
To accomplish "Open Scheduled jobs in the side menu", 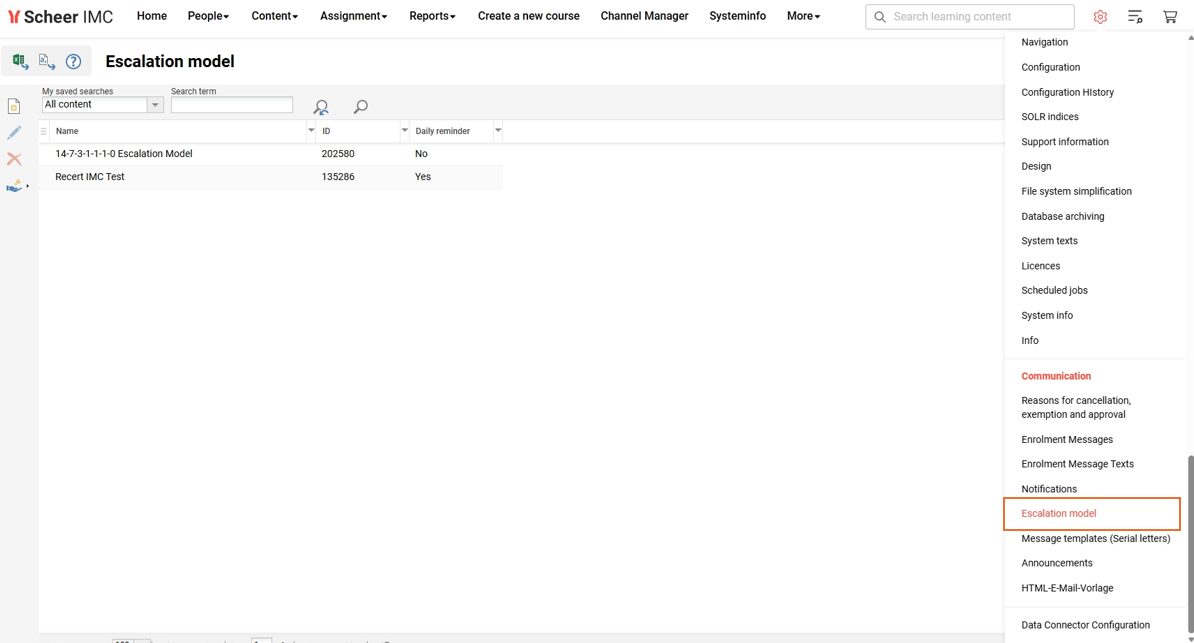I will coord(1055,290).
